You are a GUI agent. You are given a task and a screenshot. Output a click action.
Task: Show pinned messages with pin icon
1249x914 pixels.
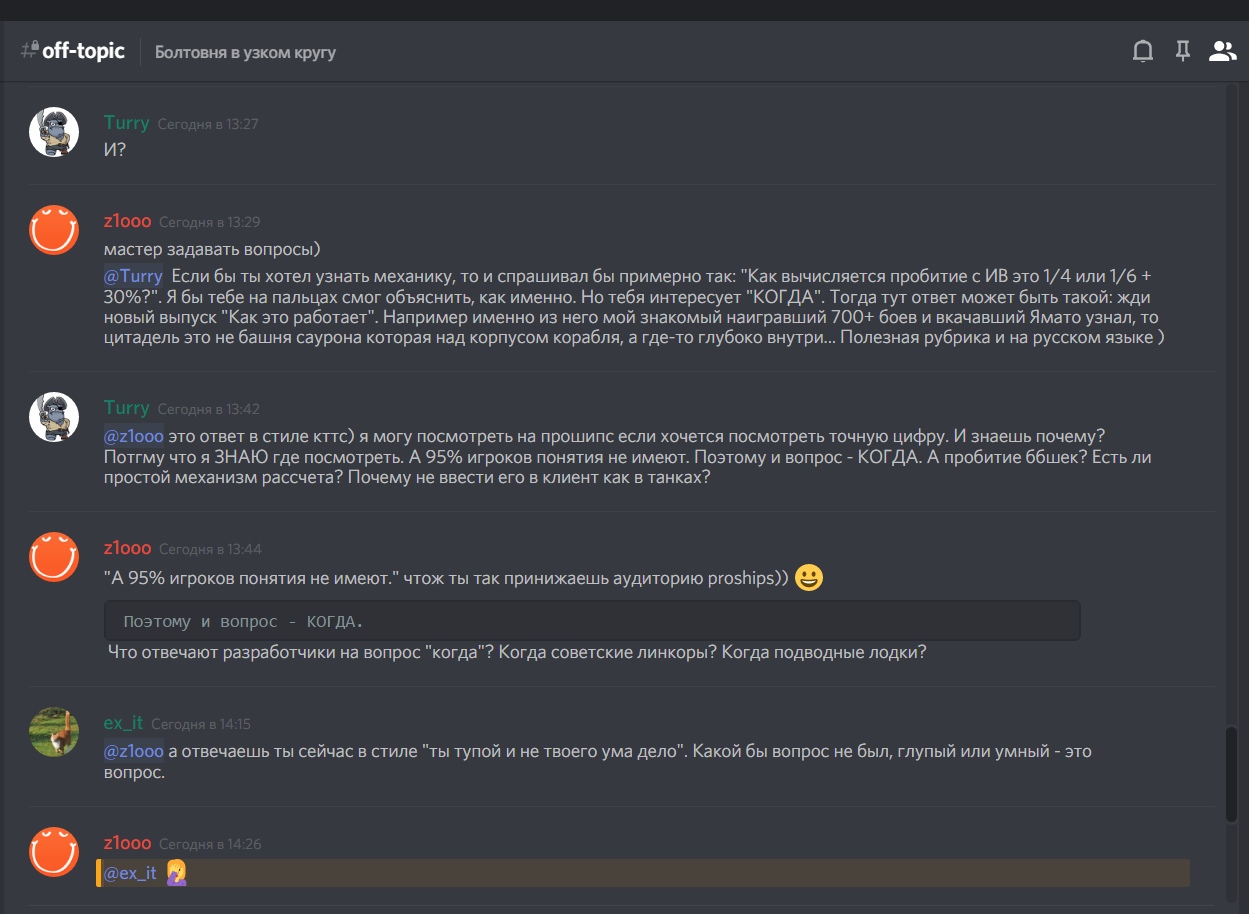pyautogui.click(x=1183, y=52)
